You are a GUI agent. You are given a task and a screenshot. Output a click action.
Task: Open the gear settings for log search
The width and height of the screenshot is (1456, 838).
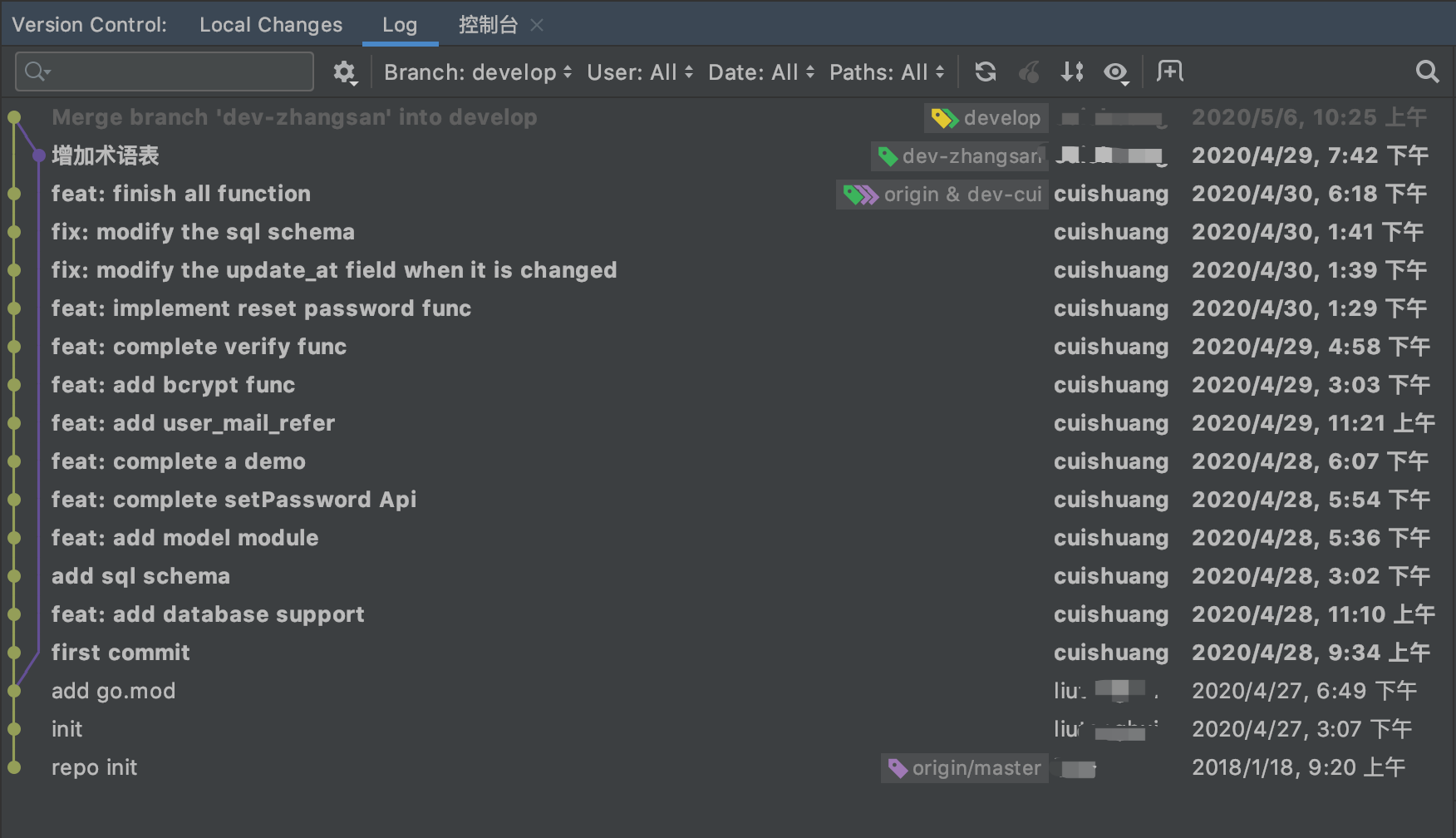(344, 73)
